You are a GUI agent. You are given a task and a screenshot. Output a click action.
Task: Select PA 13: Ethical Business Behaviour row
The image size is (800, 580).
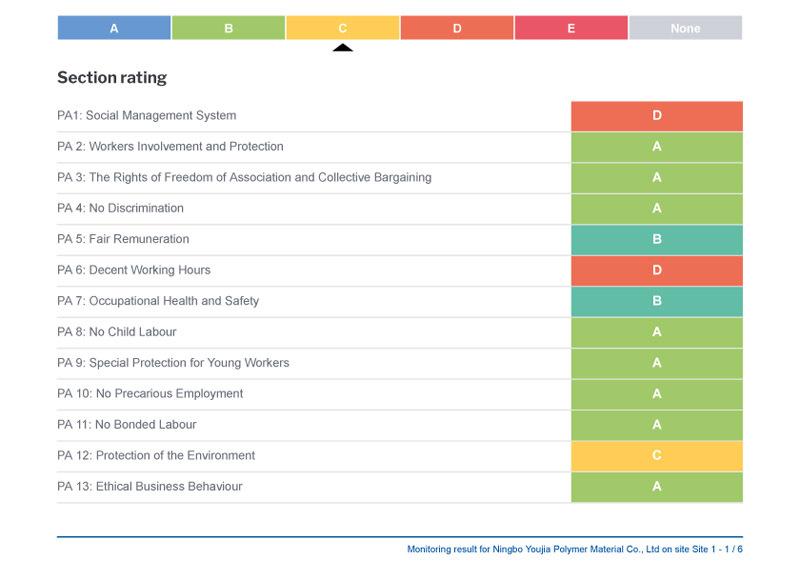point(150,487)
